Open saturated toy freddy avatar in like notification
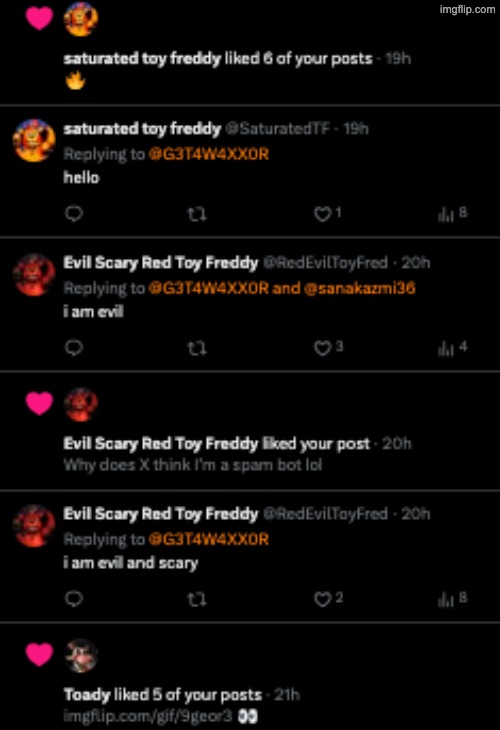 point(81,19)
